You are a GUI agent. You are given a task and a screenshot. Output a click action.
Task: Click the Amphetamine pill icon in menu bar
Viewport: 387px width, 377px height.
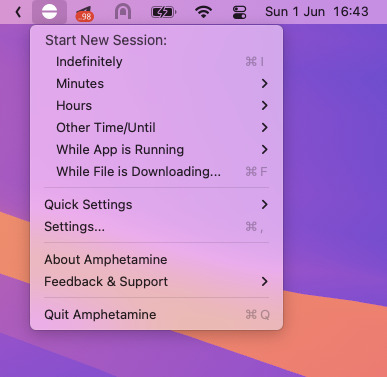coord(49,12)
